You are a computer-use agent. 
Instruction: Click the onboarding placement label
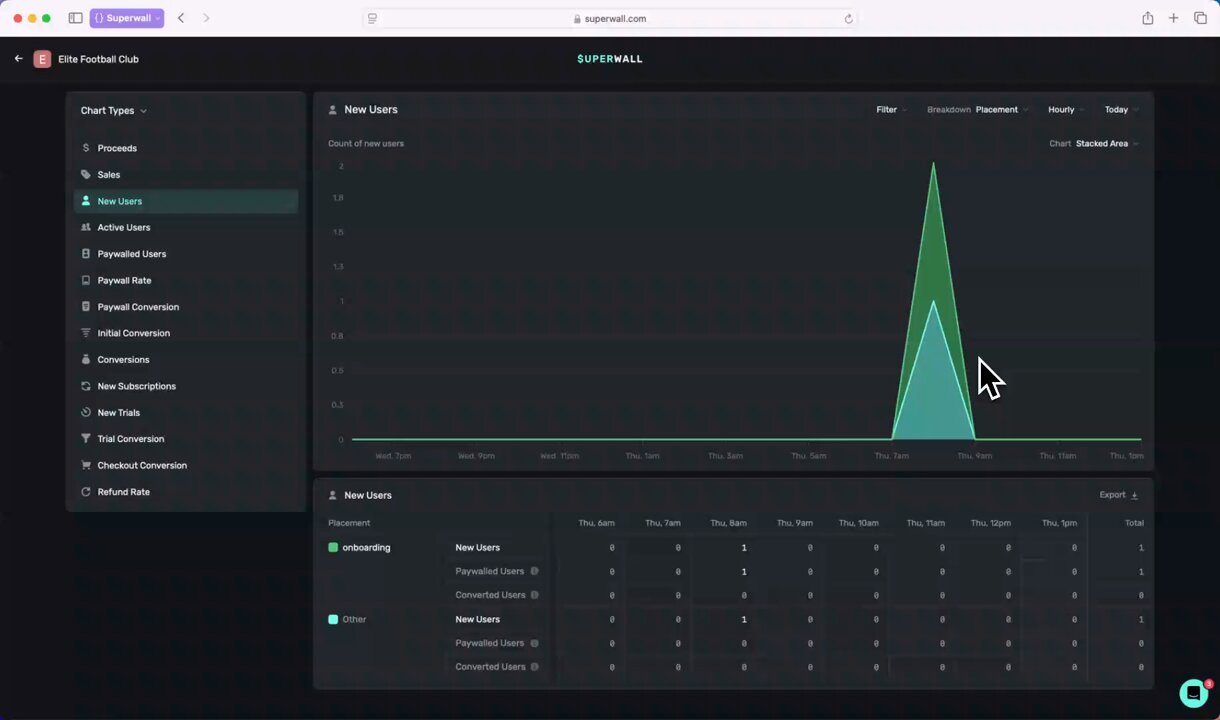366,548
